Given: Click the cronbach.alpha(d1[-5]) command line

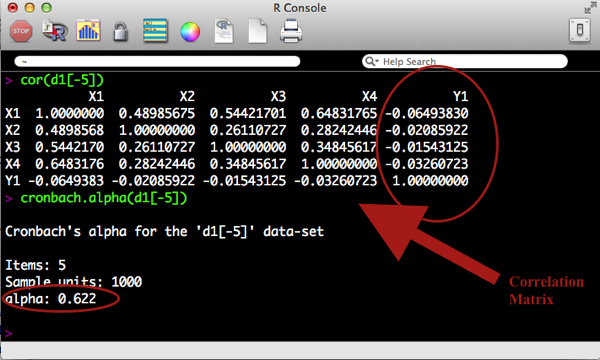Looking at the screenshot, I should [104, 198].
